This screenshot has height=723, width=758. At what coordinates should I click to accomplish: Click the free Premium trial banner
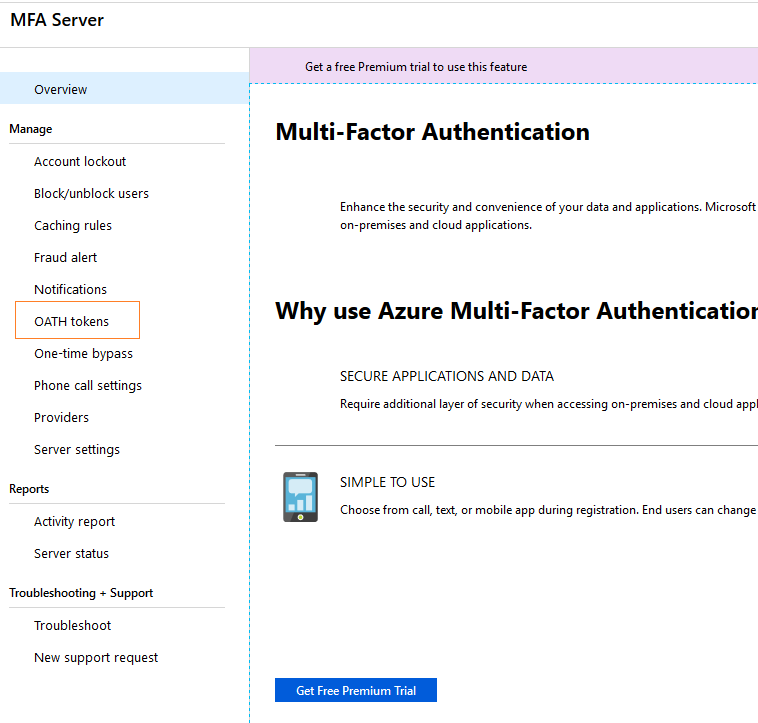[504, 66]
